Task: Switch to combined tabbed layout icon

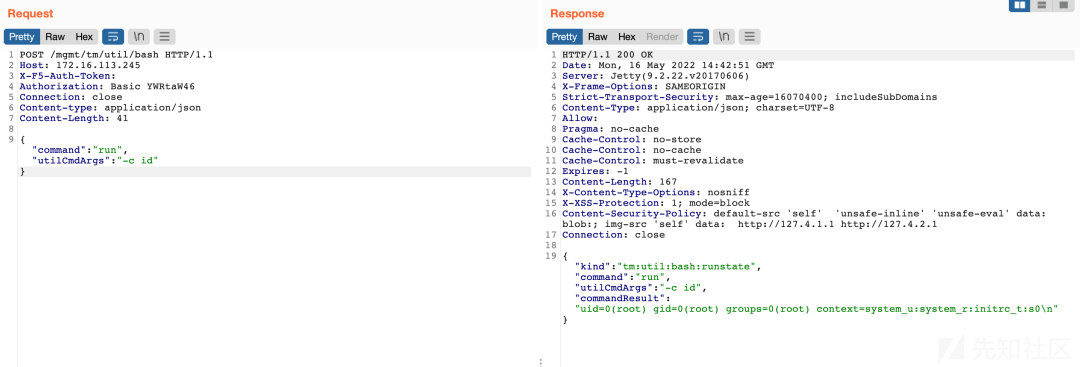Action: click(1063, 6)
